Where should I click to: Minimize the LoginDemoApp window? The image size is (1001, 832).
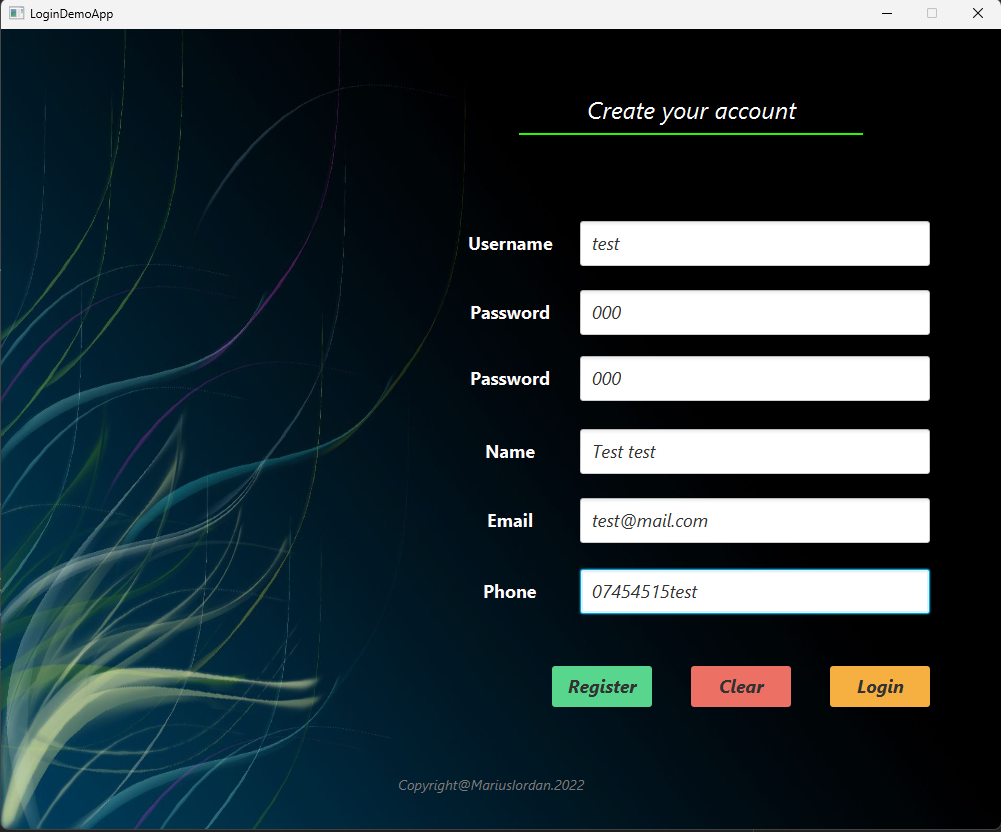pyautogui.click(x=886, y=13)
